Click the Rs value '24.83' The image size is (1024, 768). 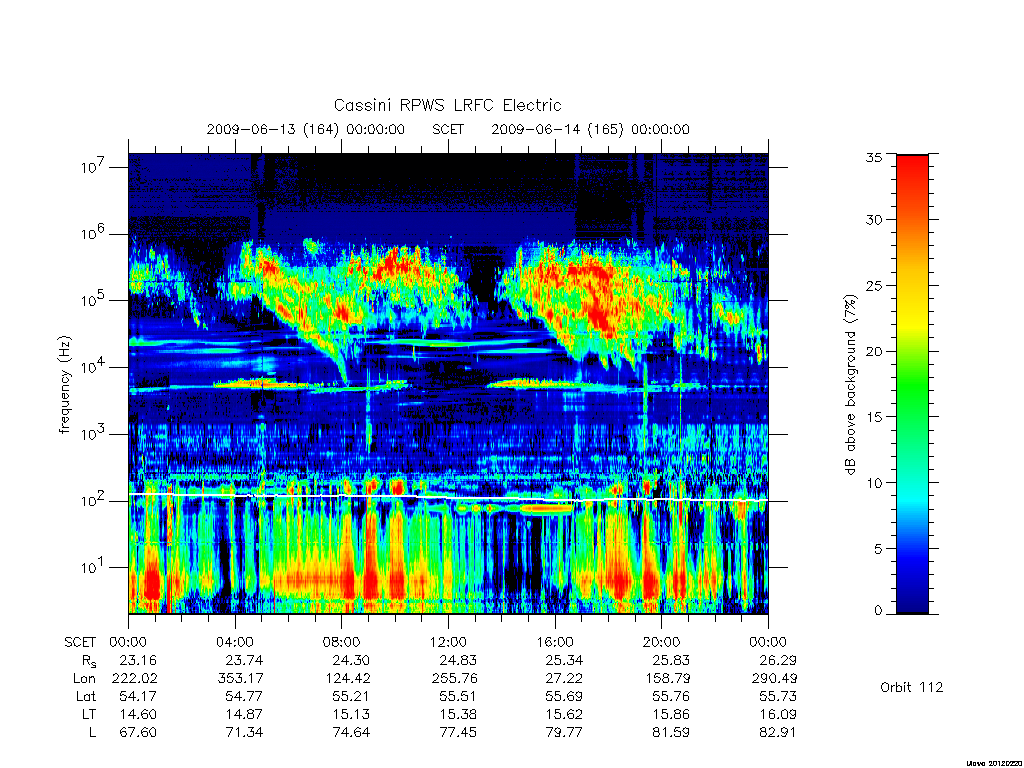click(x=458, y=660)
